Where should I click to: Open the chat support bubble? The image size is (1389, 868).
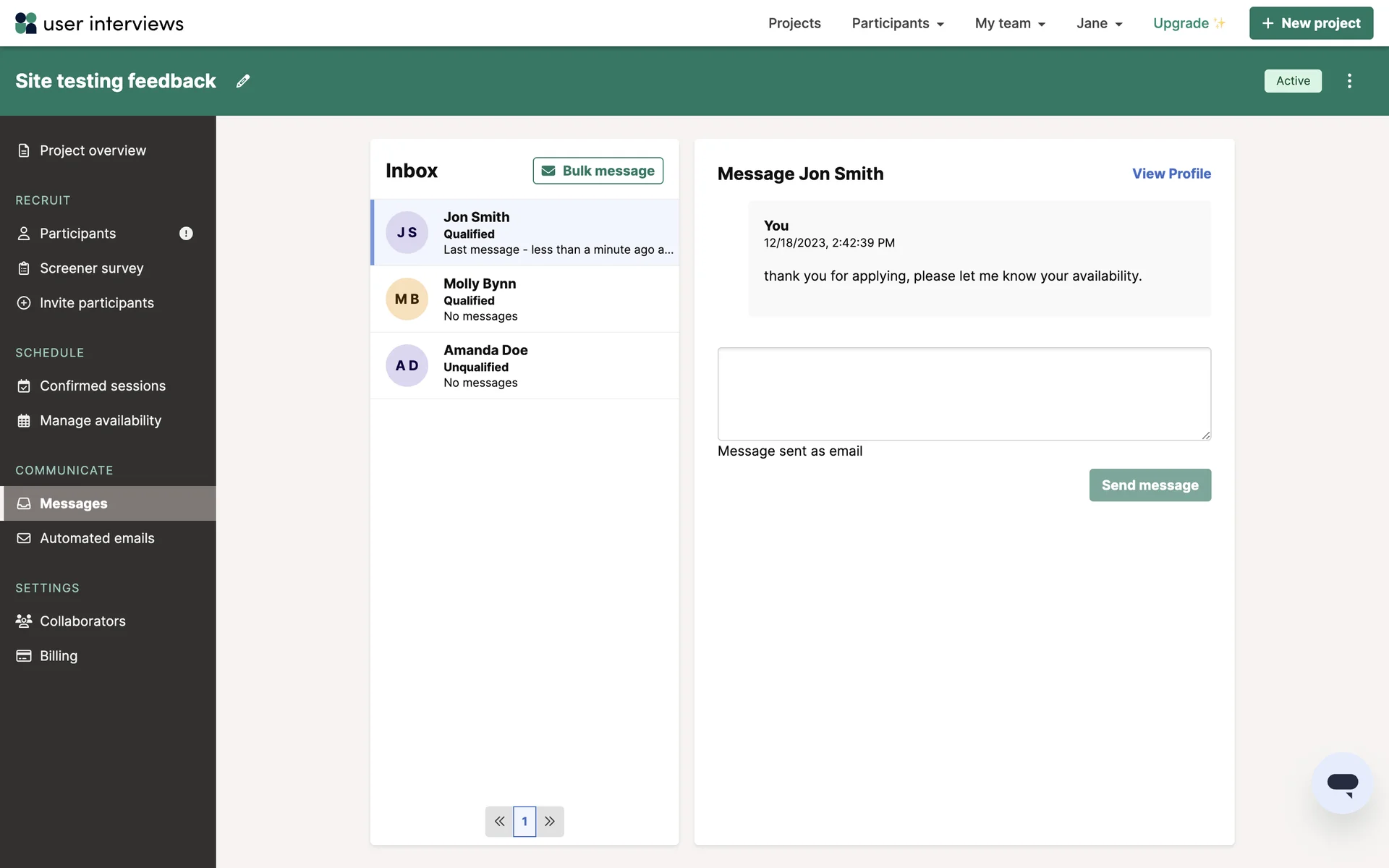pyautogui.click(x=1342, y=783)
